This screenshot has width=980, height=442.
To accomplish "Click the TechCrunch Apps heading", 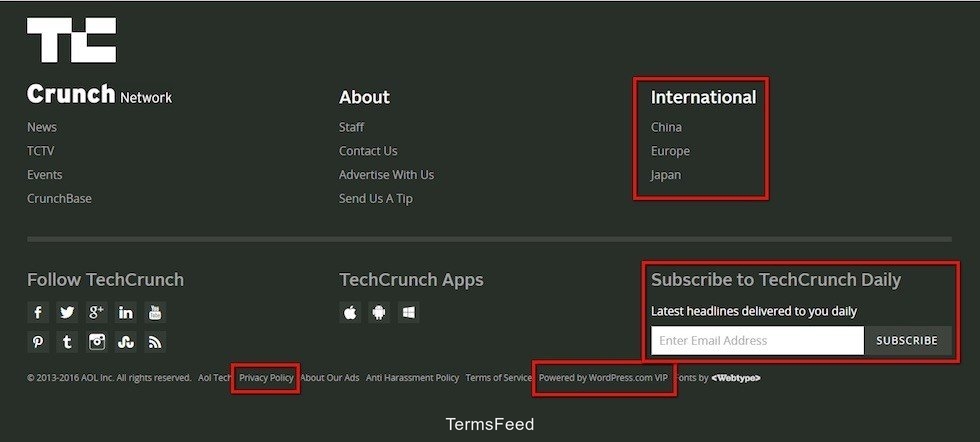I will [x=411, y=280].
